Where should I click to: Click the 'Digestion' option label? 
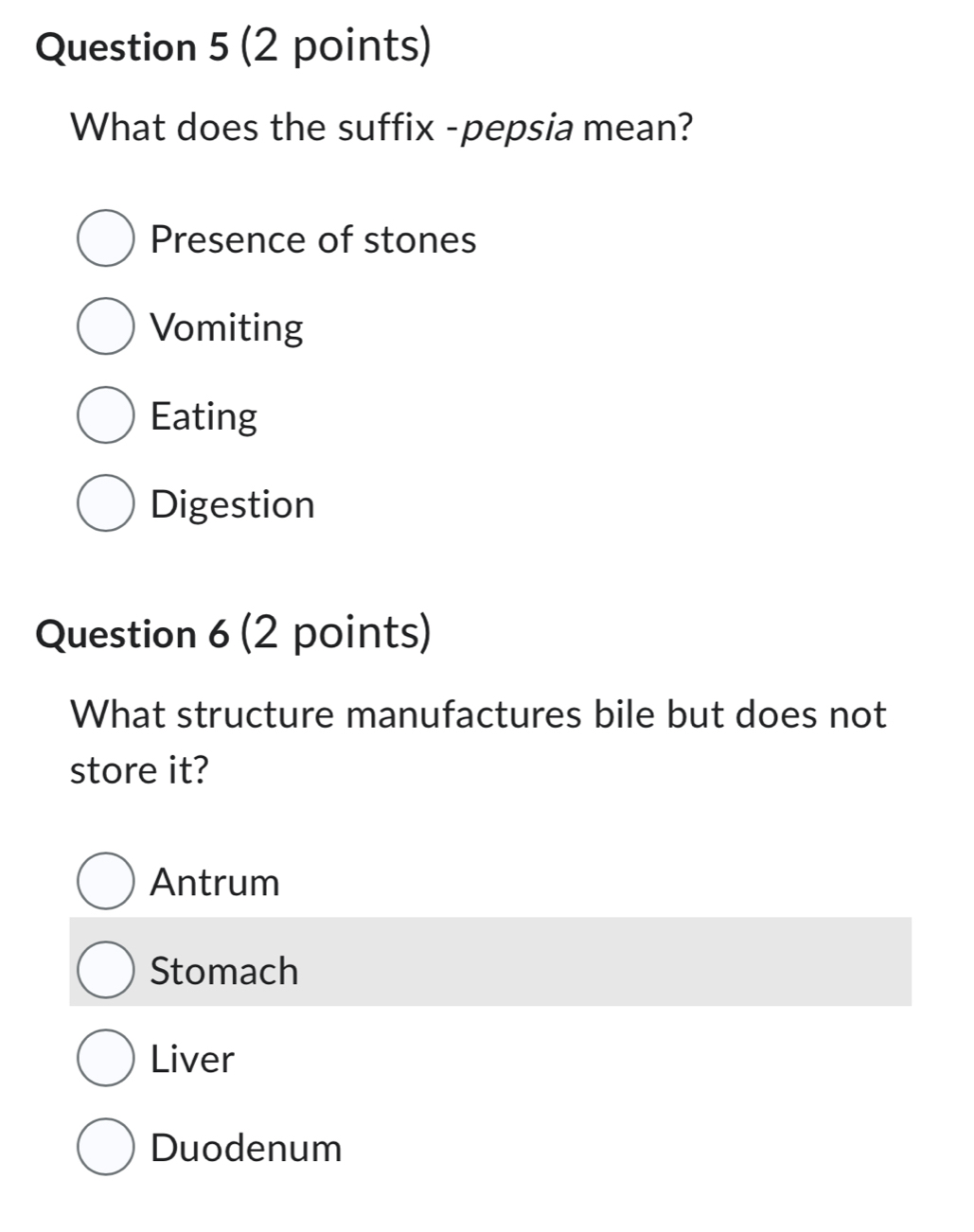(232, 504)
